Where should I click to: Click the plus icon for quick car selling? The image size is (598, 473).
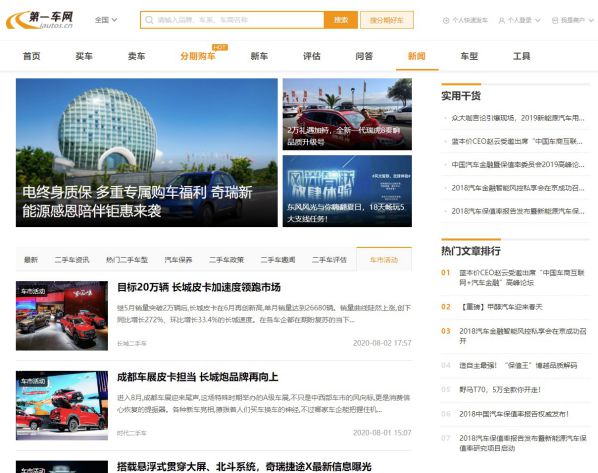click(446, 20)
